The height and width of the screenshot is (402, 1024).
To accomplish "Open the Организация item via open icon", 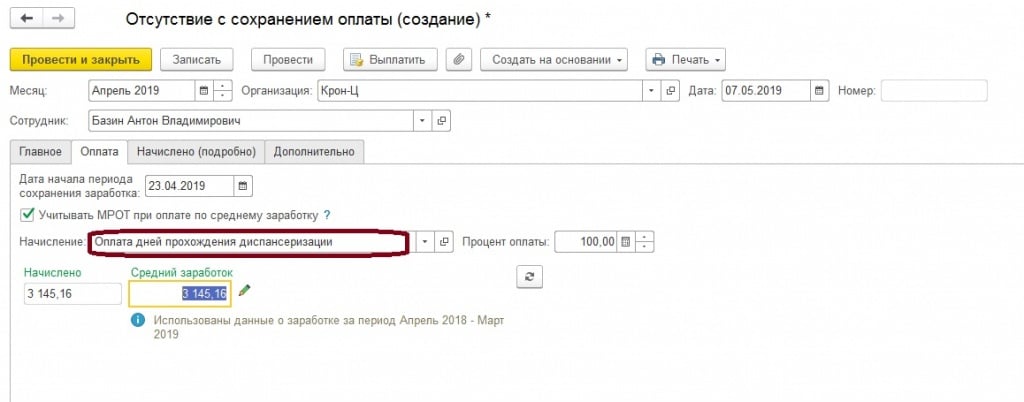I will pos(670,91).
